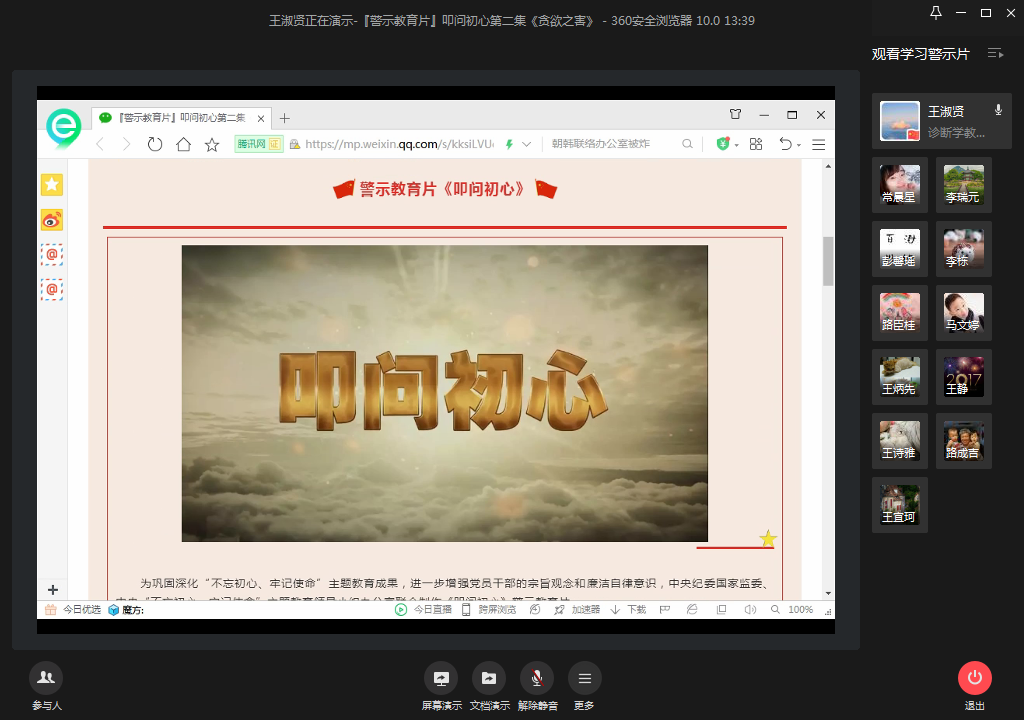Start 文档演示 document presentation
The width and height of the screenshot is (1024, 720).
489,678
